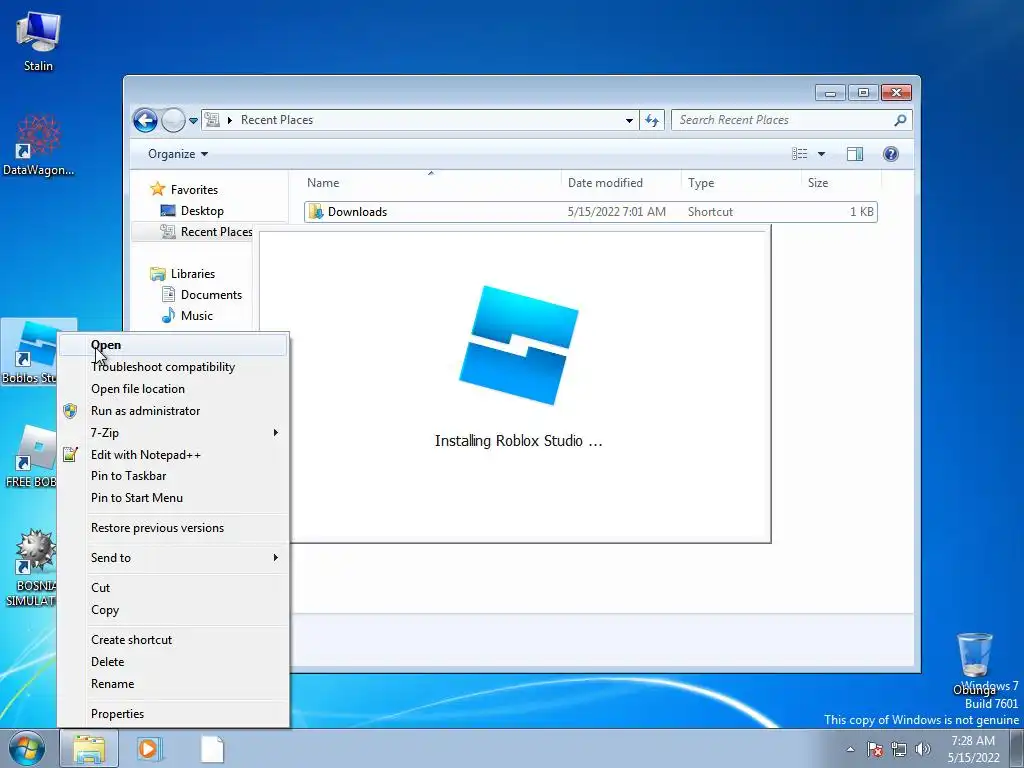Choose Cut in the context menu
This screenshot has width=1024, height=768.
[x=173, y=588]
